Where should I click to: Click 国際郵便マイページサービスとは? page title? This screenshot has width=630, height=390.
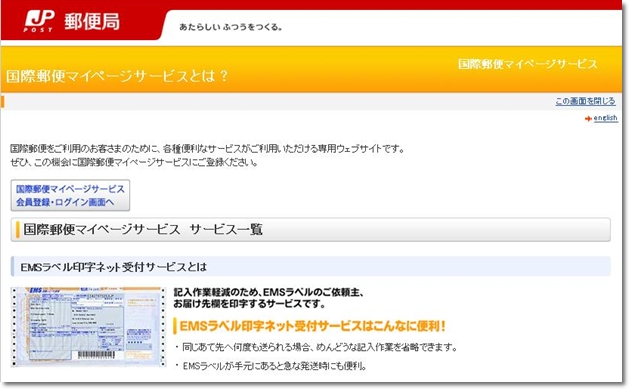117,76
